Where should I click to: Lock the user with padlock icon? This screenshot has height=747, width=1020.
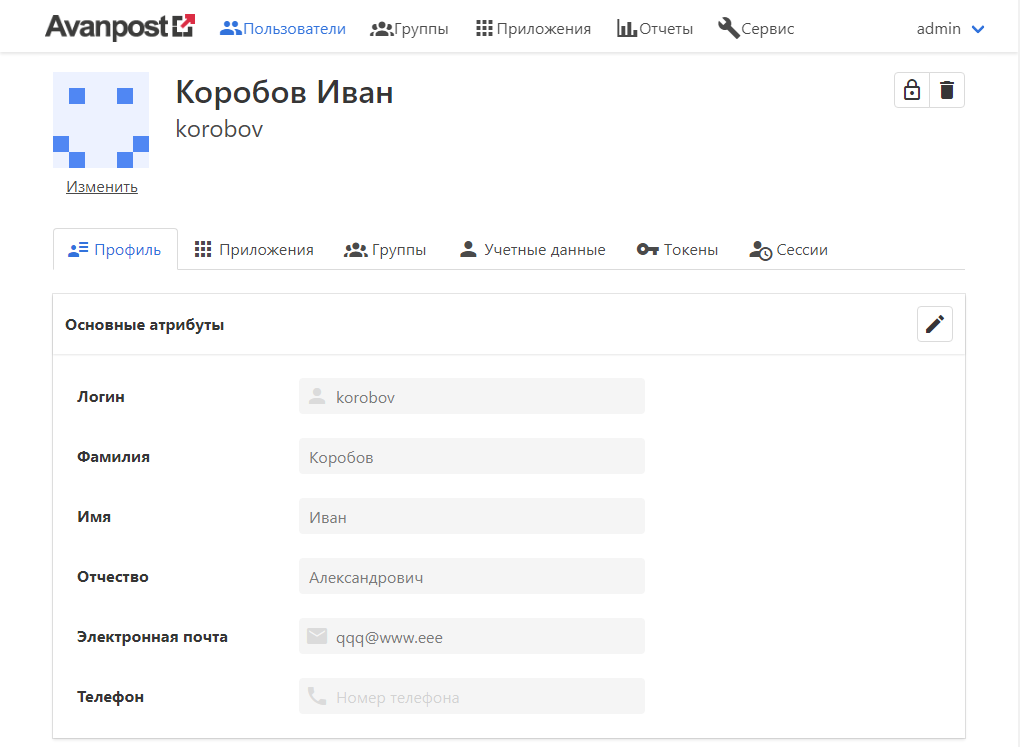click(x=912, y=90)
